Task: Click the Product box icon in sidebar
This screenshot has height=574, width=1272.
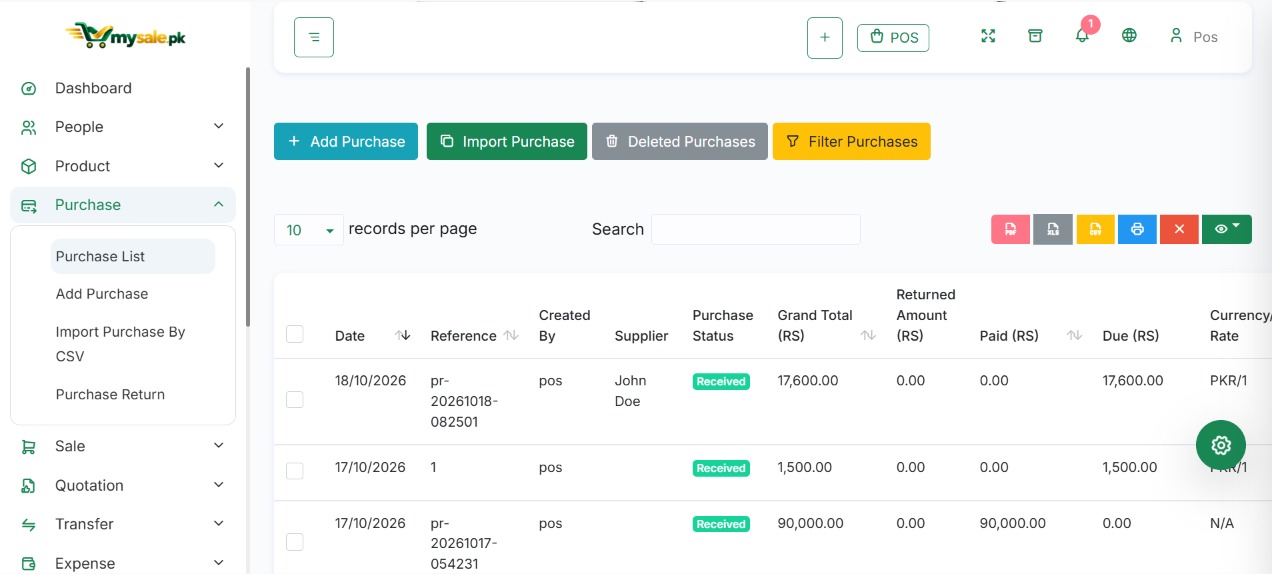Action: pyautogui.click(x=29, y=166)
